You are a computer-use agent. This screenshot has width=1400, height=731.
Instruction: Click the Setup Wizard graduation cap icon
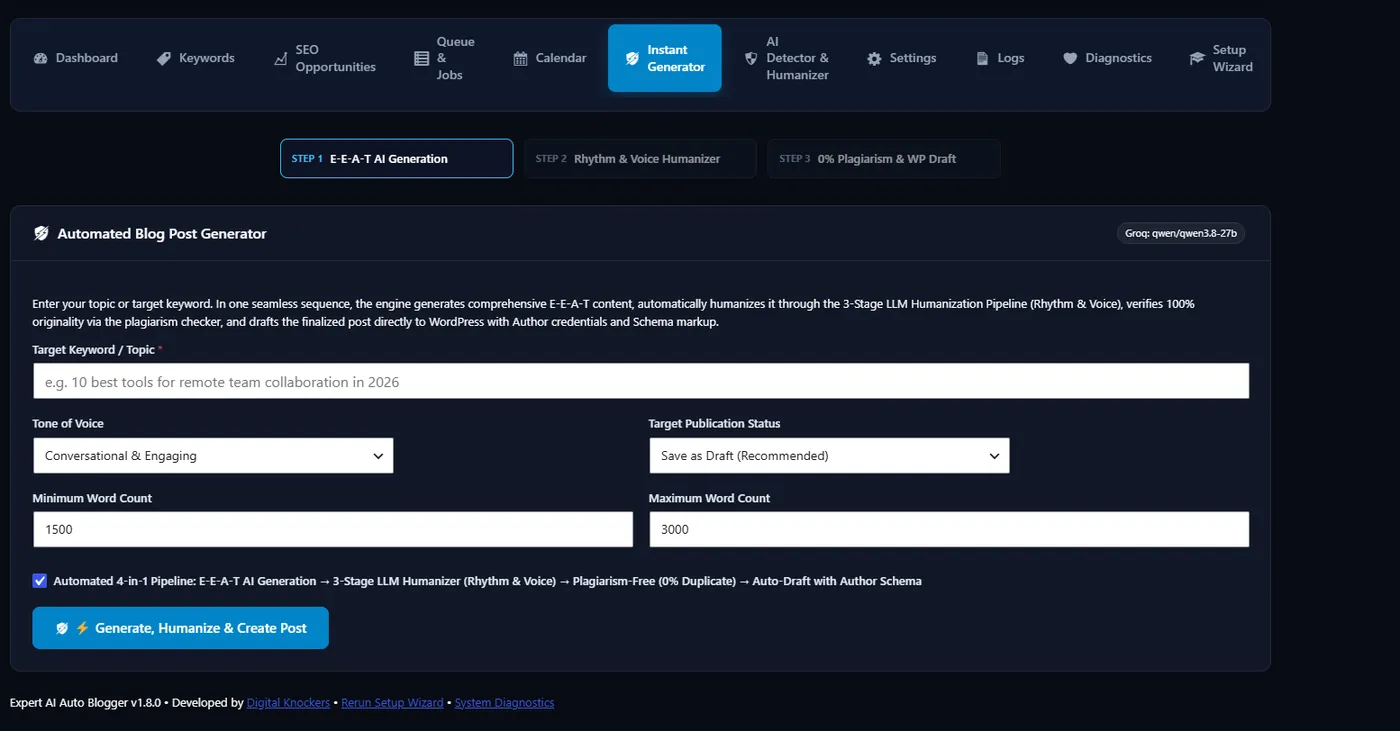point(1197,58)
